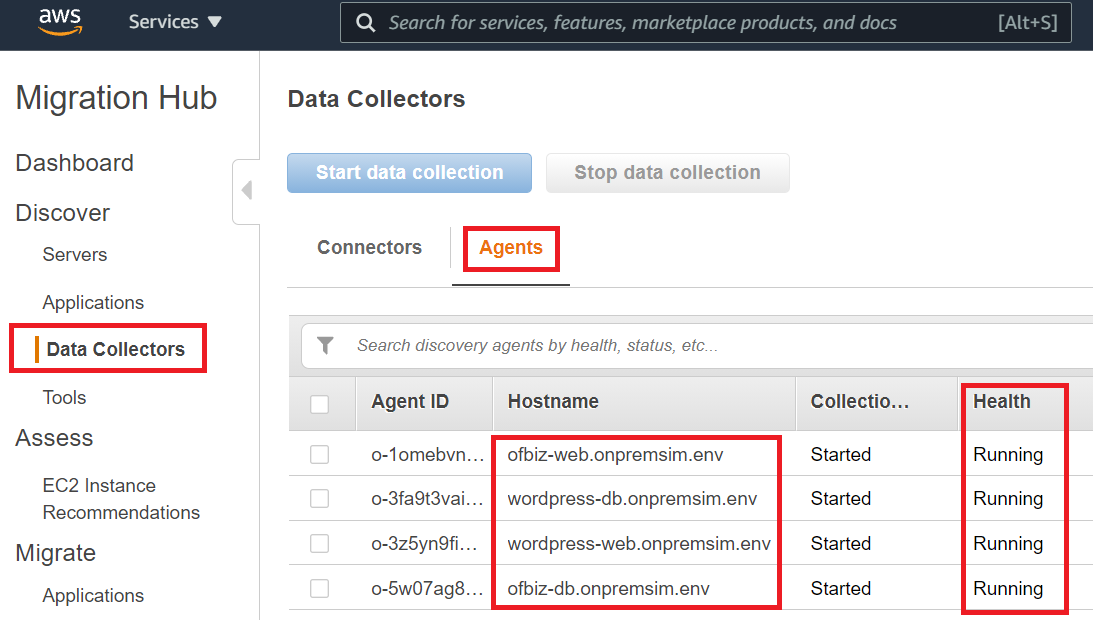Go to Servers under Discover
This screenshot has height=620, width=1093.
pos(75,255)
